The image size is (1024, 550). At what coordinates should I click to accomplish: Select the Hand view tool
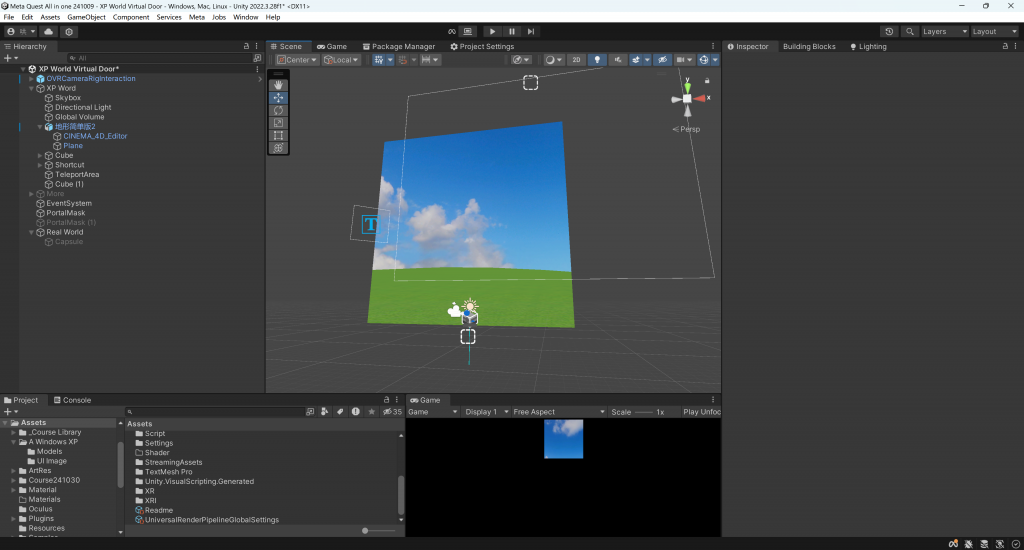[x=278, y=85]
